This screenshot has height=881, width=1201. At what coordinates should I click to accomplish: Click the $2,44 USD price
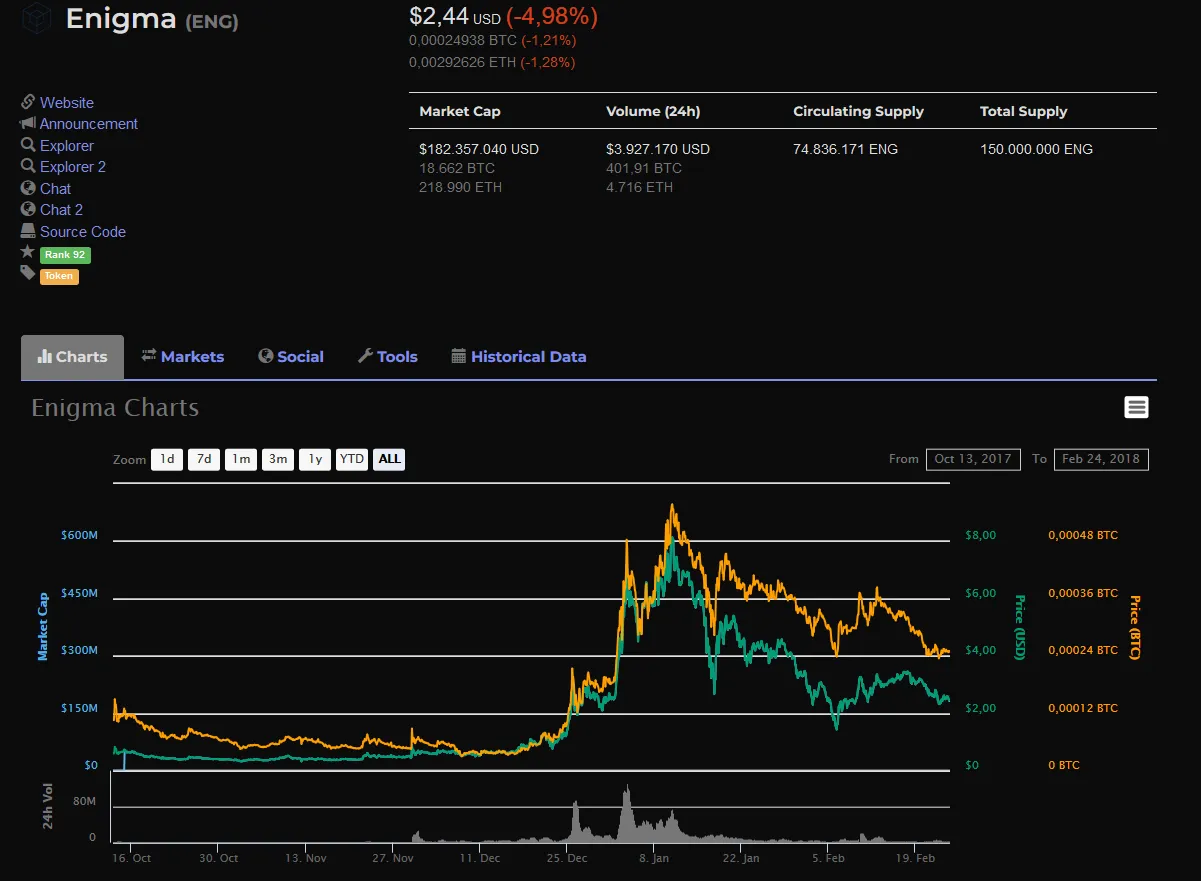click(455, 17)
